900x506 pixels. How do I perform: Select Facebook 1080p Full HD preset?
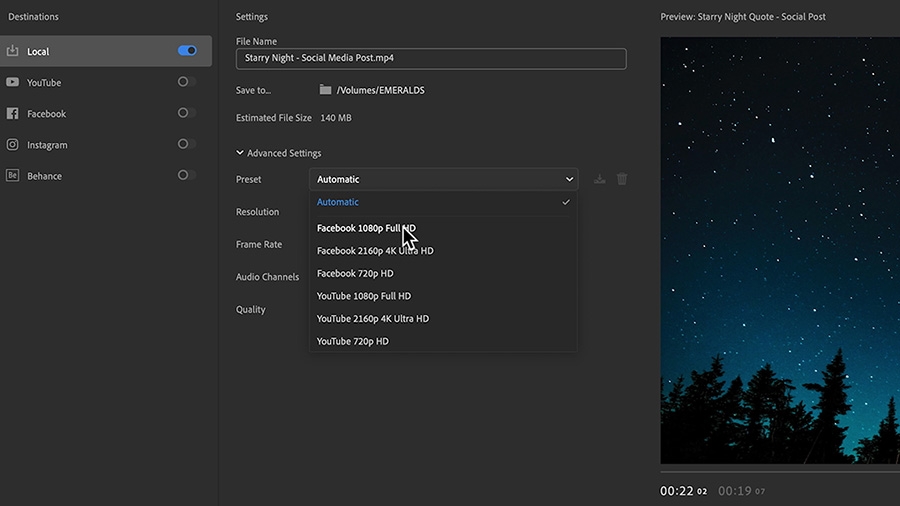(x=444, y=228)
